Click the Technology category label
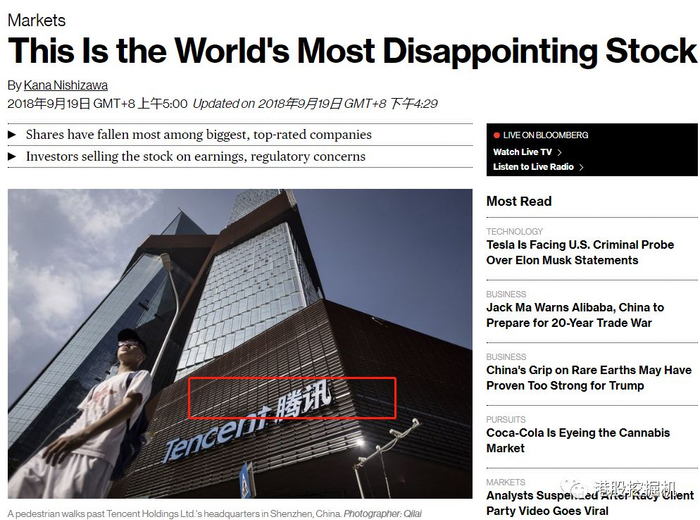Screen dimensions: 700x520 coord(515,231)
